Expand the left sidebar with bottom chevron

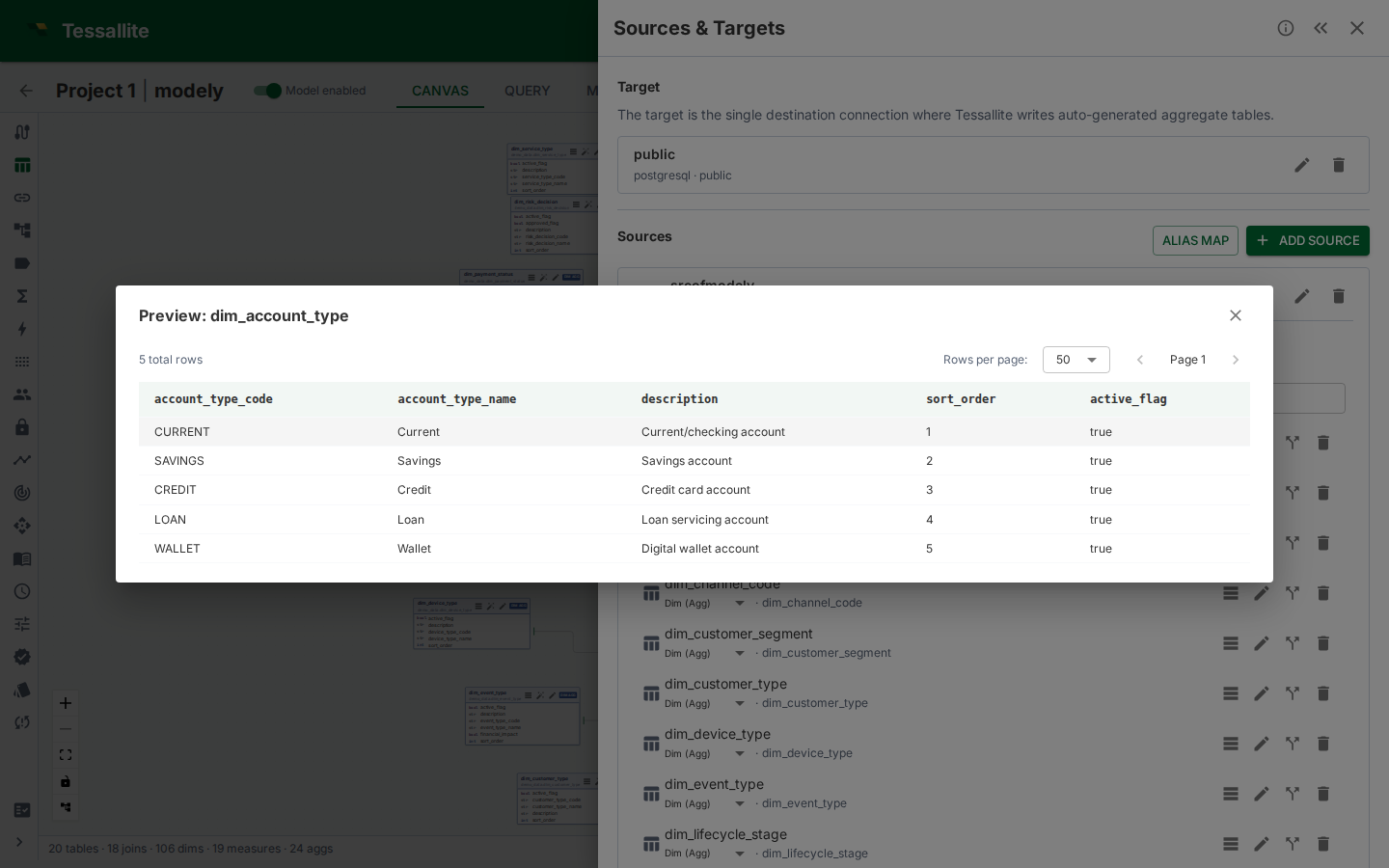(x=18, y=842)
